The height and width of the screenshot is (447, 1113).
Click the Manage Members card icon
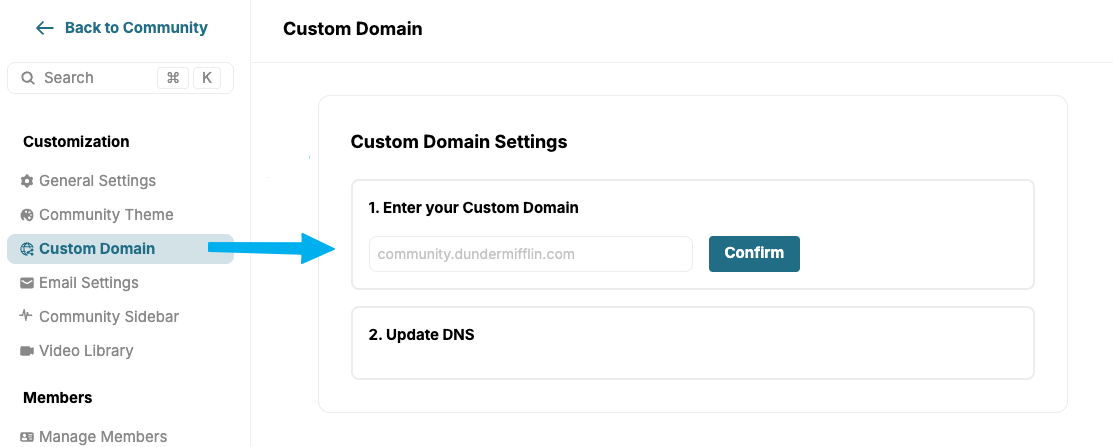tap(27, 437)
